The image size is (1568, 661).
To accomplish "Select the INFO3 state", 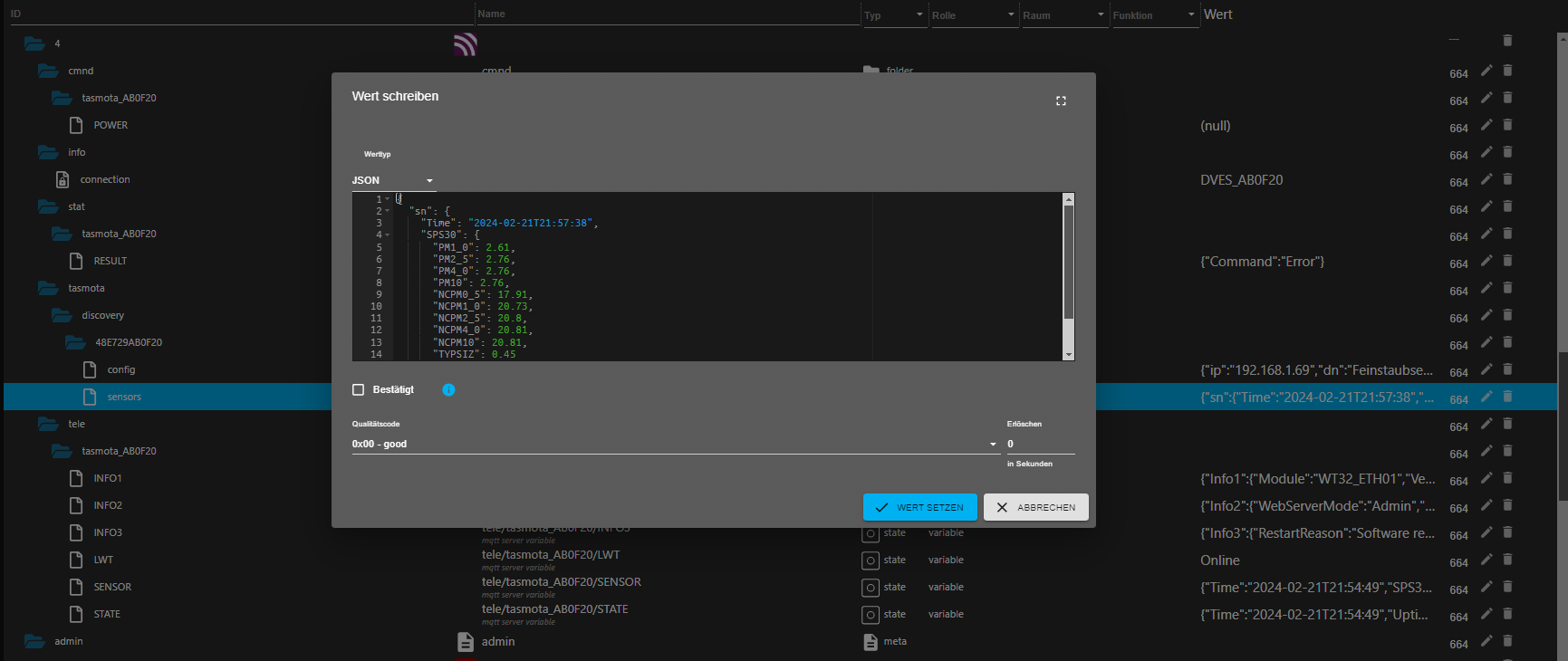I will [108, 532].
